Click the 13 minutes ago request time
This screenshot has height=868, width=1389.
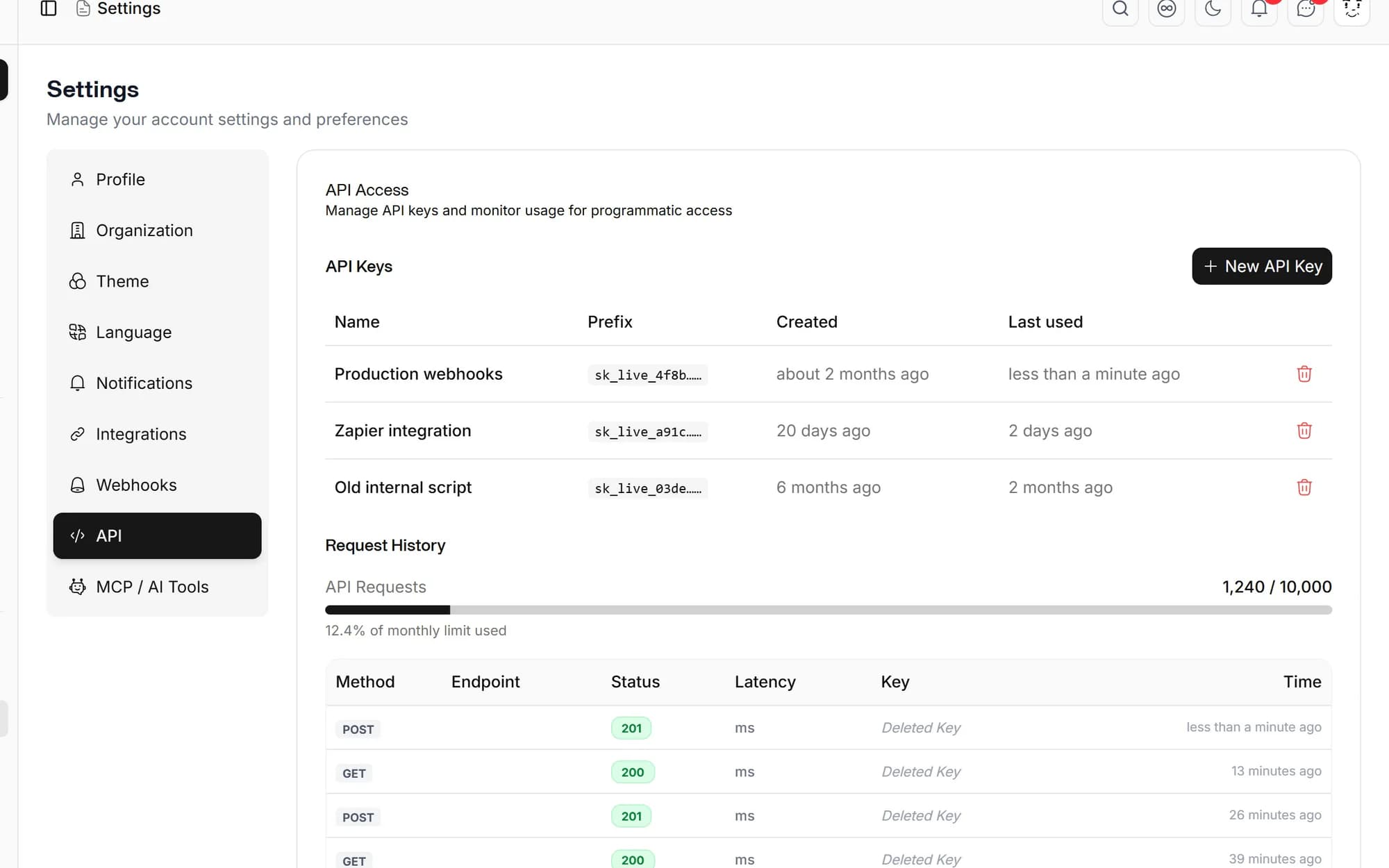click(x=1276, y=771)
